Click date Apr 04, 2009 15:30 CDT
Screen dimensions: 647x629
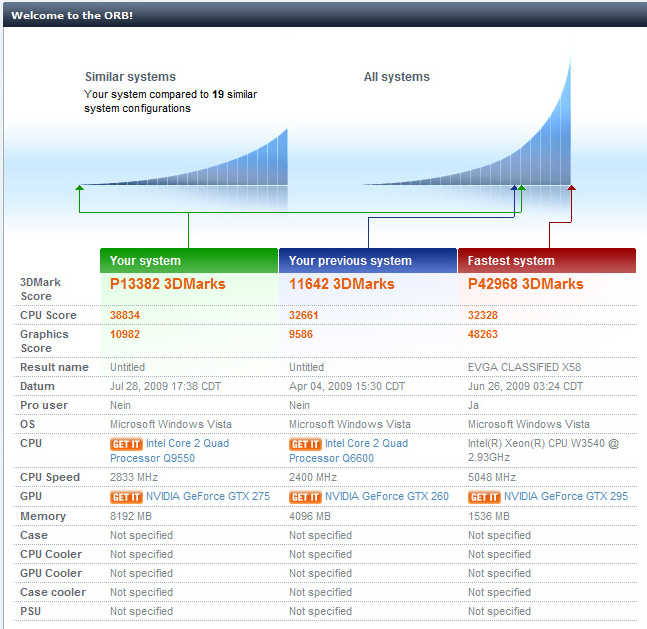point(347,386)
